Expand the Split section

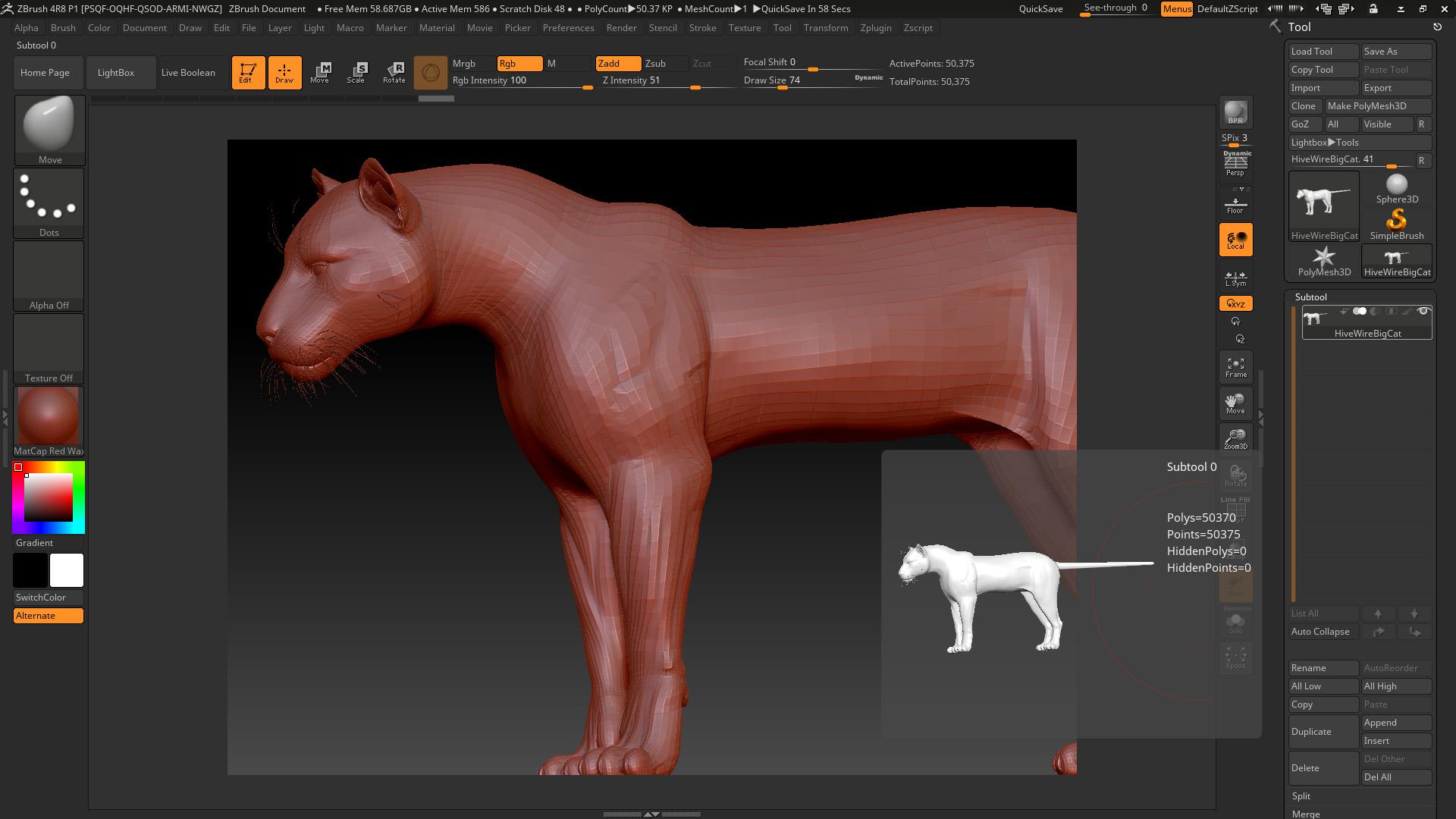pos(1301,796)
